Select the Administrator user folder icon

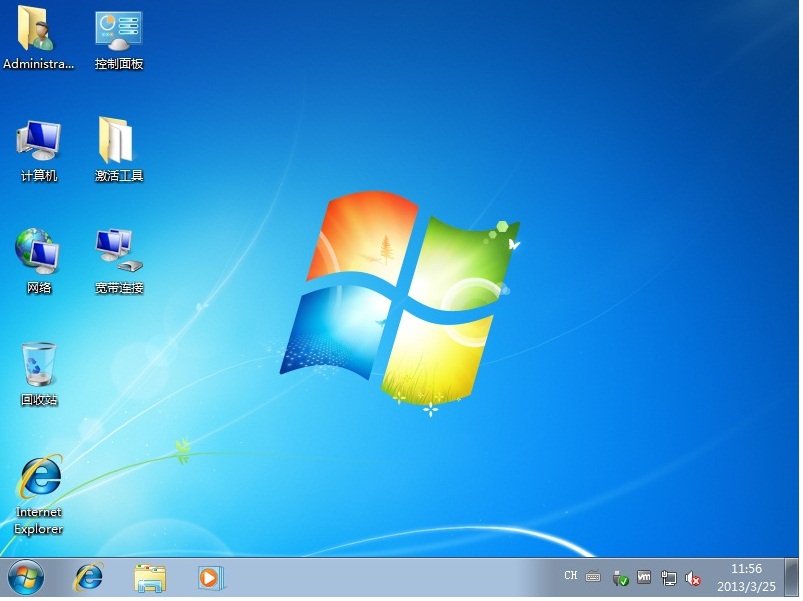(36, 30)
